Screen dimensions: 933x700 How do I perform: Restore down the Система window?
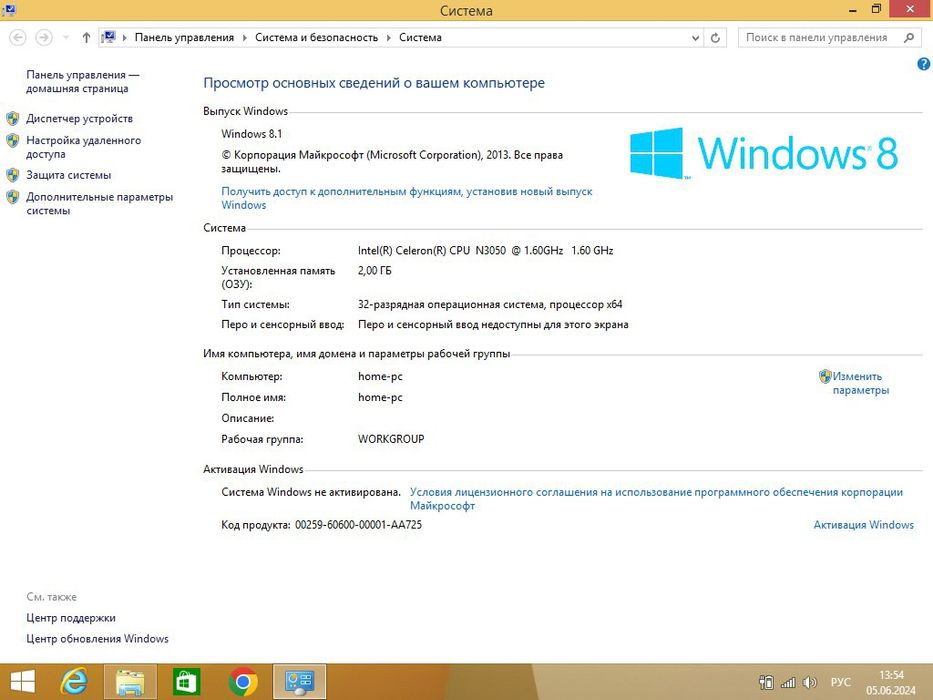tap(876, 10)
